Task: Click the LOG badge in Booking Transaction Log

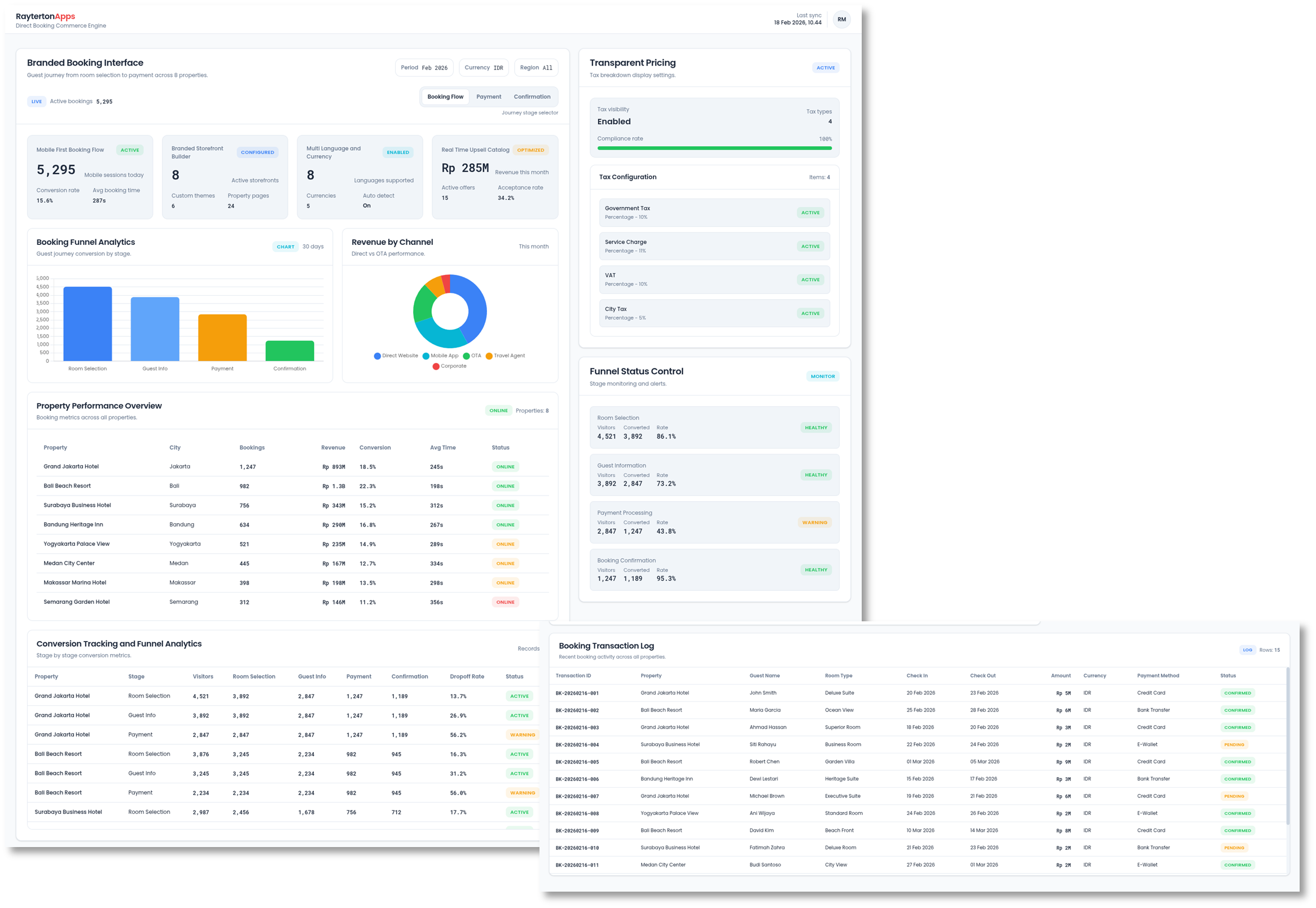Action: (x=1248, y=649)
